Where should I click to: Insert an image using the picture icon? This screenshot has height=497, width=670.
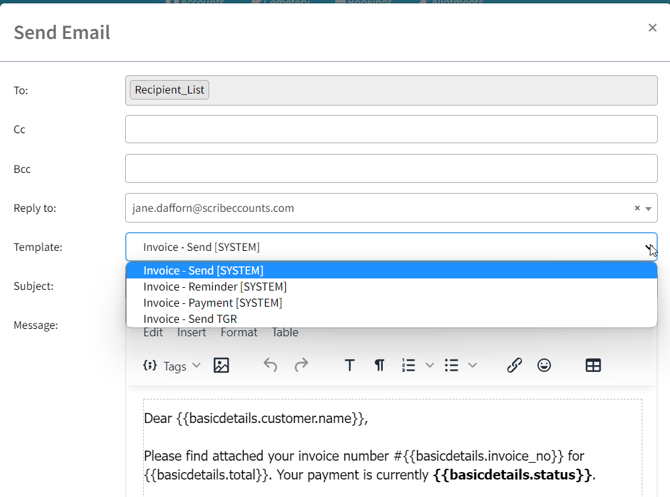tap(221, 365)
